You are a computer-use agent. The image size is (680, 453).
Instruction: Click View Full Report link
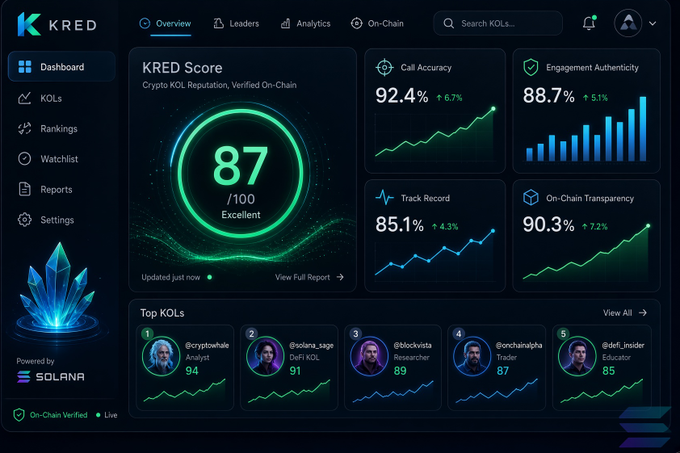click(309, 277)
